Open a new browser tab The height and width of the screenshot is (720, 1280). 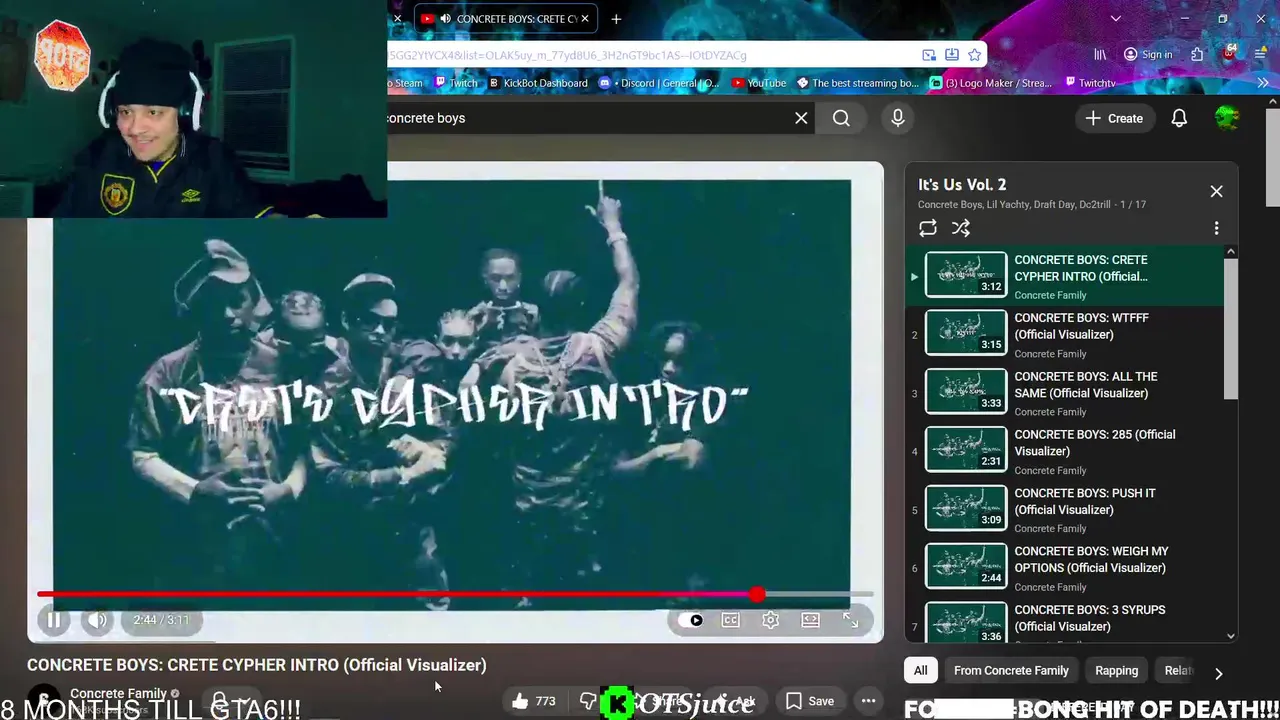[x=616, y=19]
